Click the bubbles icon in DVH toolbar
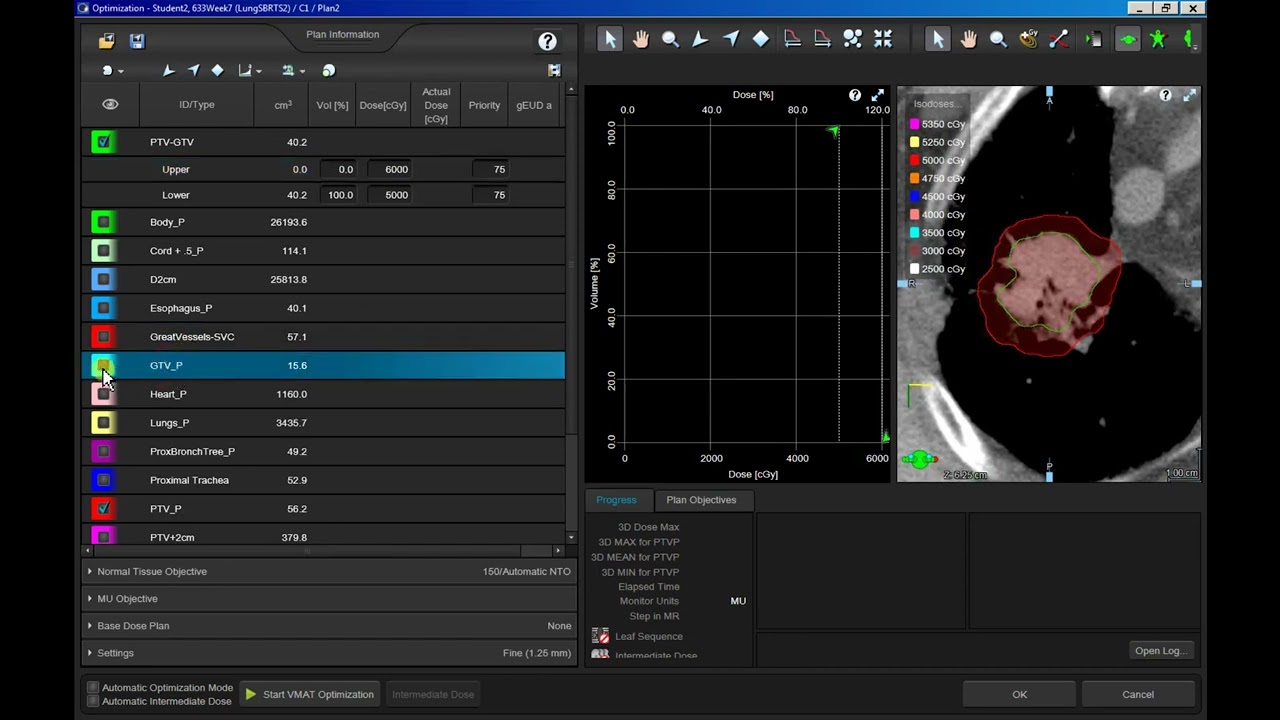Viewport: 1280px width, 720px height. point(852,39)
